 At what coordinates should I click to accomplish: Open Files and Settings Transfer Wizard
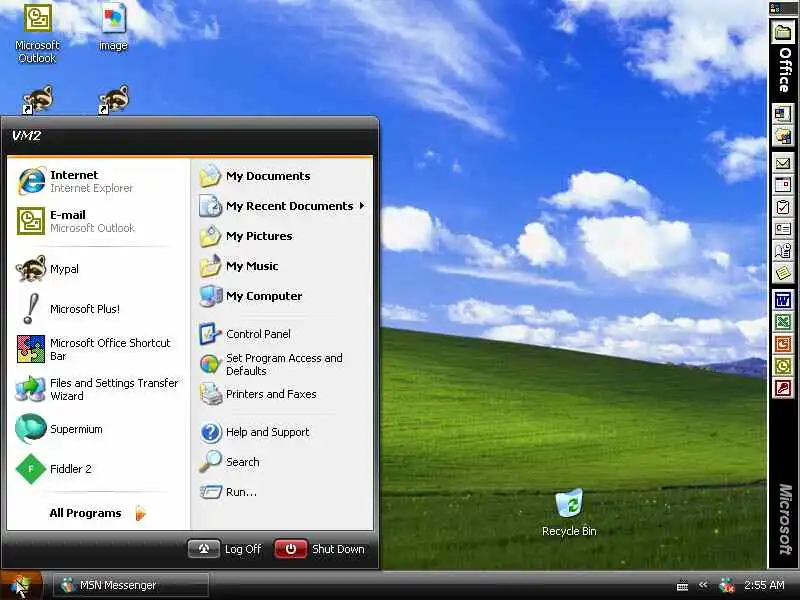click(98, 389)
